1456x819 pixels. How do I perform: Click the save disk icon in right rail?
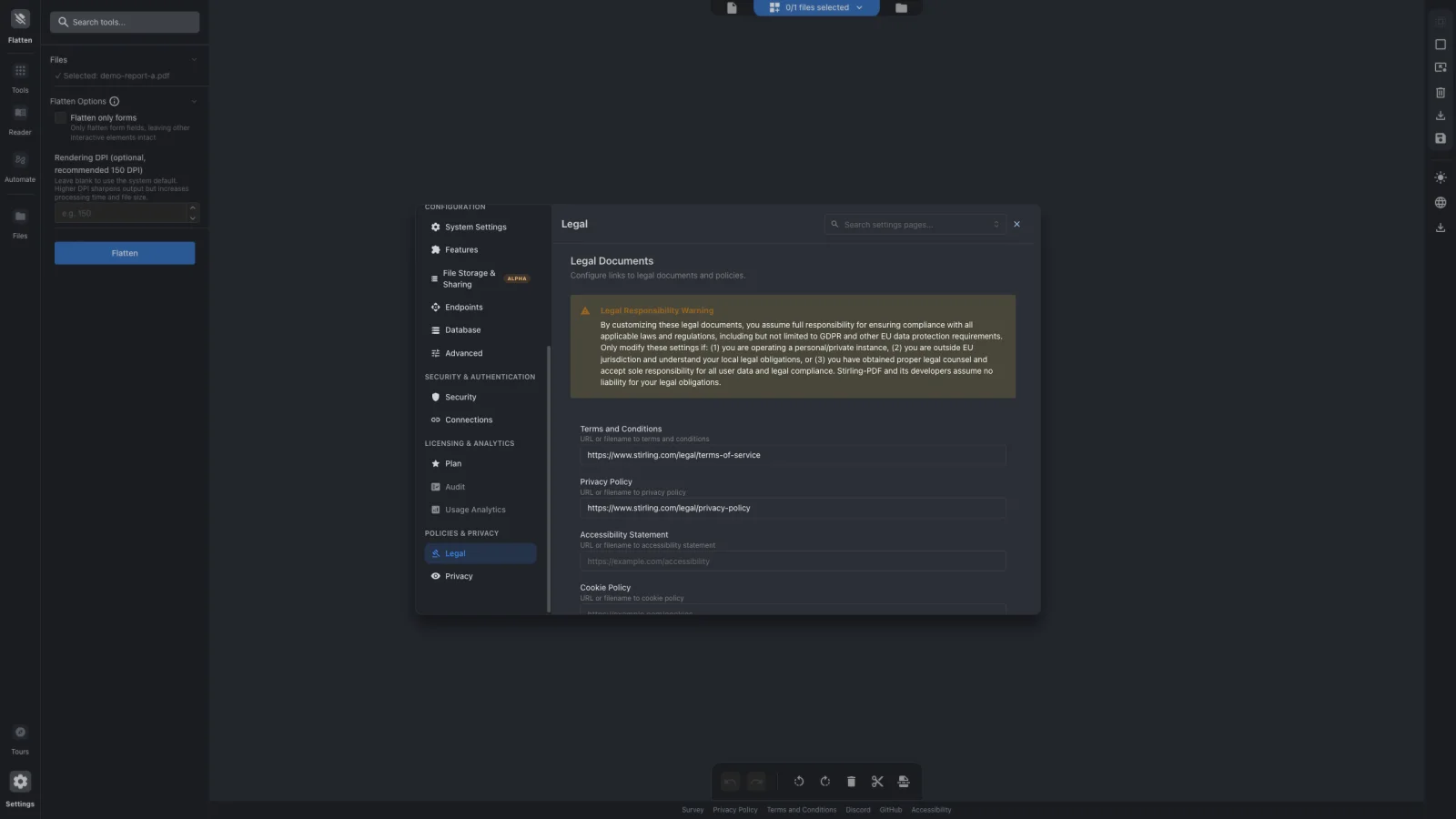(1441, 138)
